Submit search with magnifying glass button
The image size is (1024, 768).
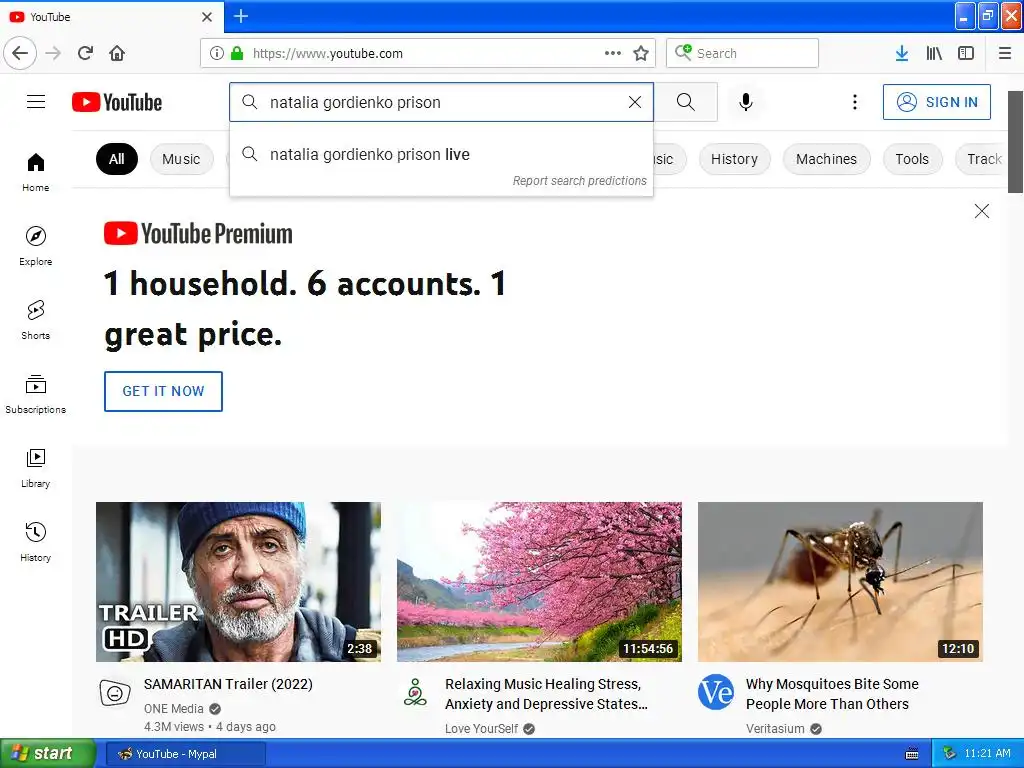pos(686,102)
